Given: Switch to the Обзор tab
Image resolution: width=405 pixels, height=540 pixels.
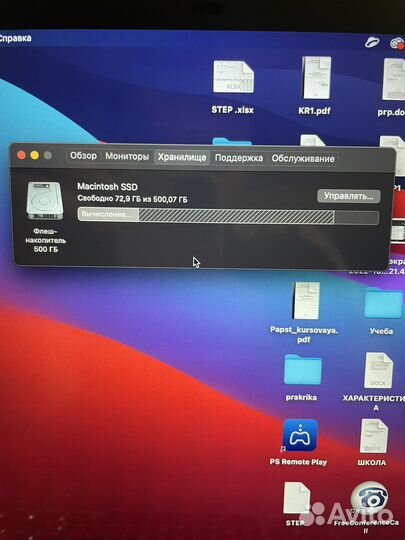Looking at the screenshot, I should (83, 156).
